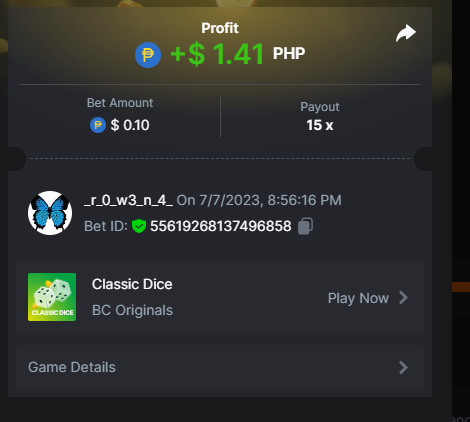Expand the Game Details row
The height and width of the screenshot is (422, 470).
(220, 367)
